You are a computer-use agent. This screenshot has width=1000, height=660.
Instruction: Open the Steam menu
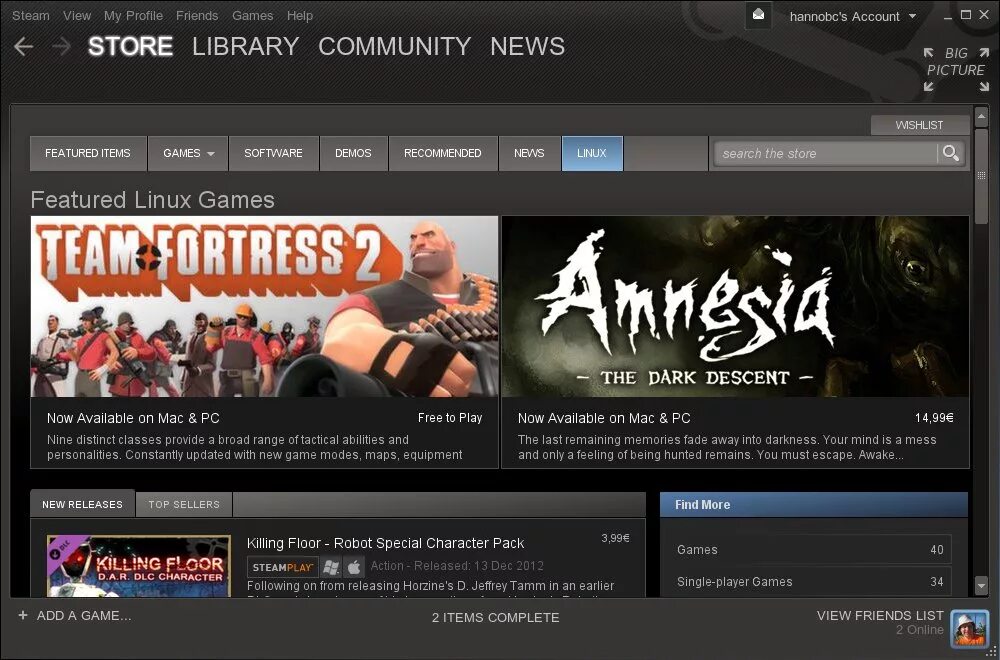coord(31,16)
